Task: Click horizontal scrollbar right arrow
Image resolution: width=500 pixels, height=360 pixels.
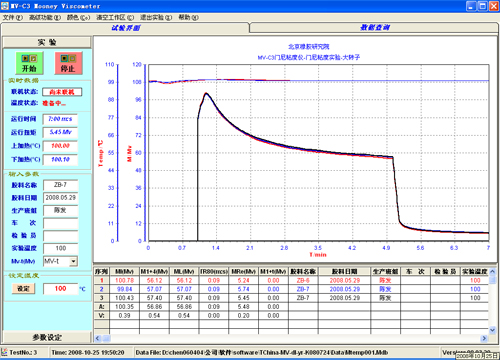Action: coord(484,338)
